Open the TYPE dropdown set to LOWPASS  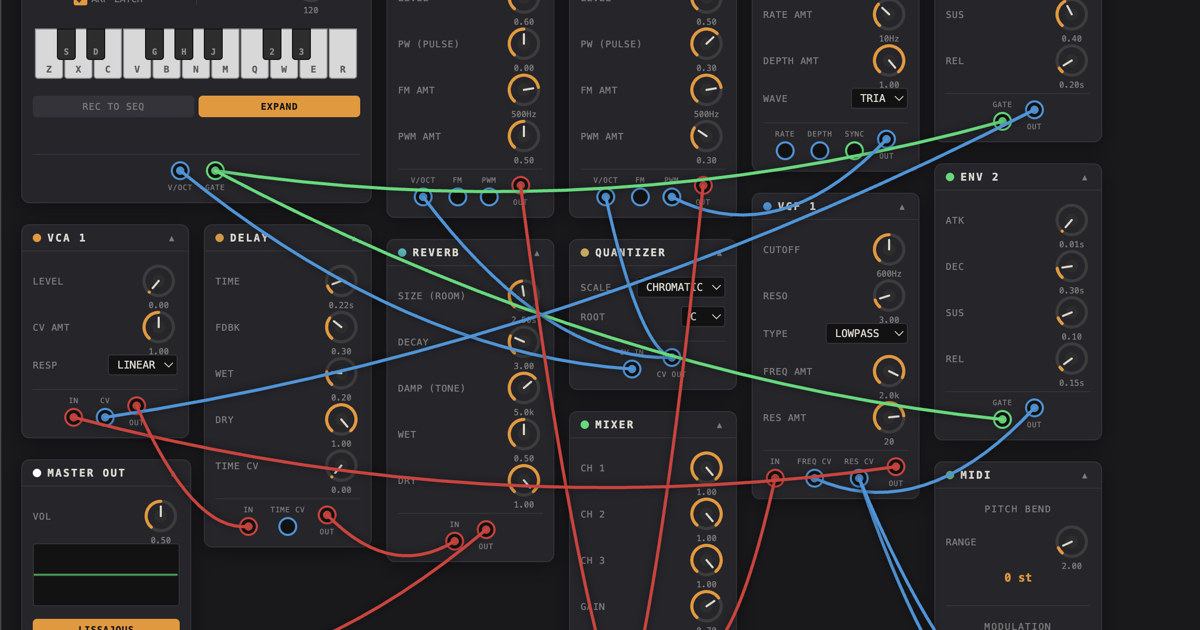pos(866,333)
